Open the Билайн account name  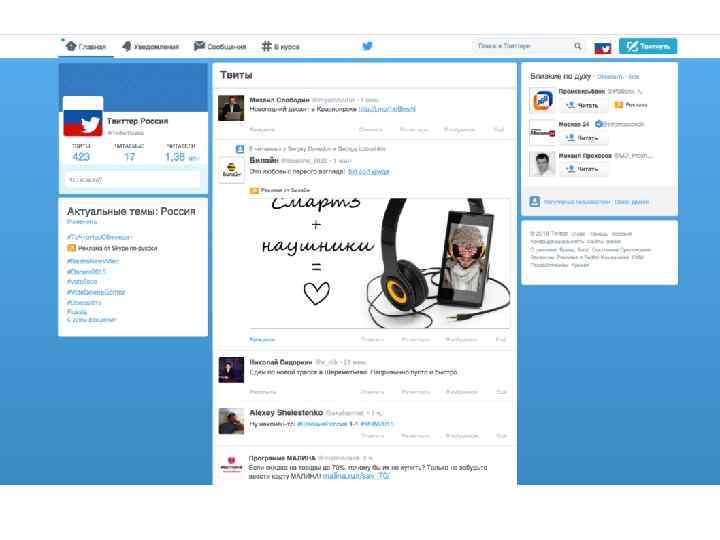pyautogui.click(x=264, y=160)
